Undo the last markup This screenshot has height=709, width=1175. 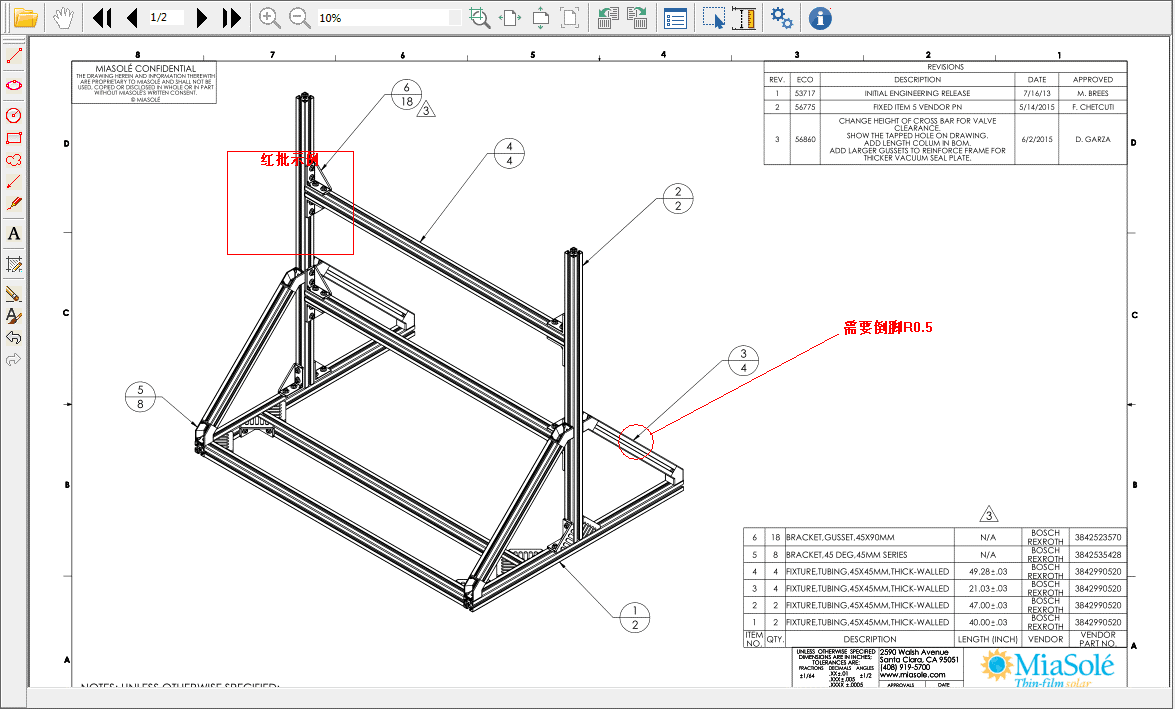point(13,337)
